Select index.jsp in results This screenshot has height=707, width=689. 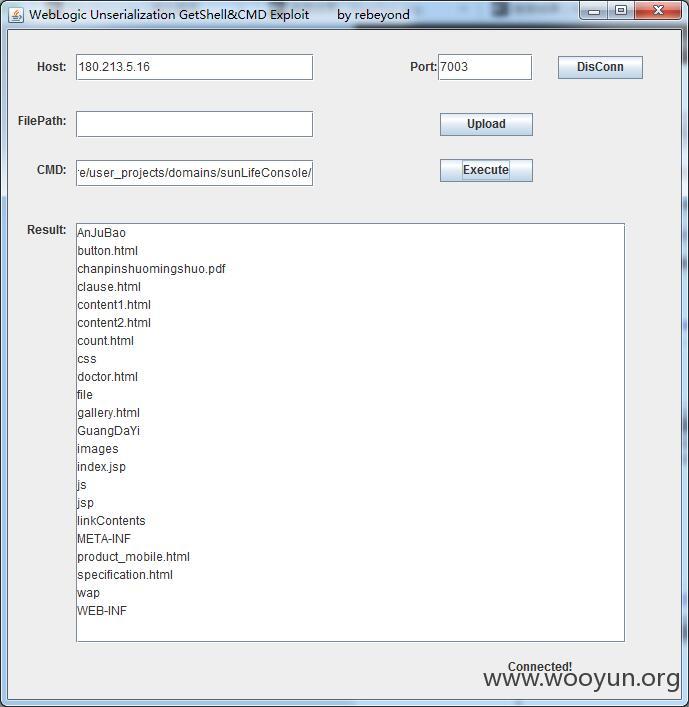point(101,467)
